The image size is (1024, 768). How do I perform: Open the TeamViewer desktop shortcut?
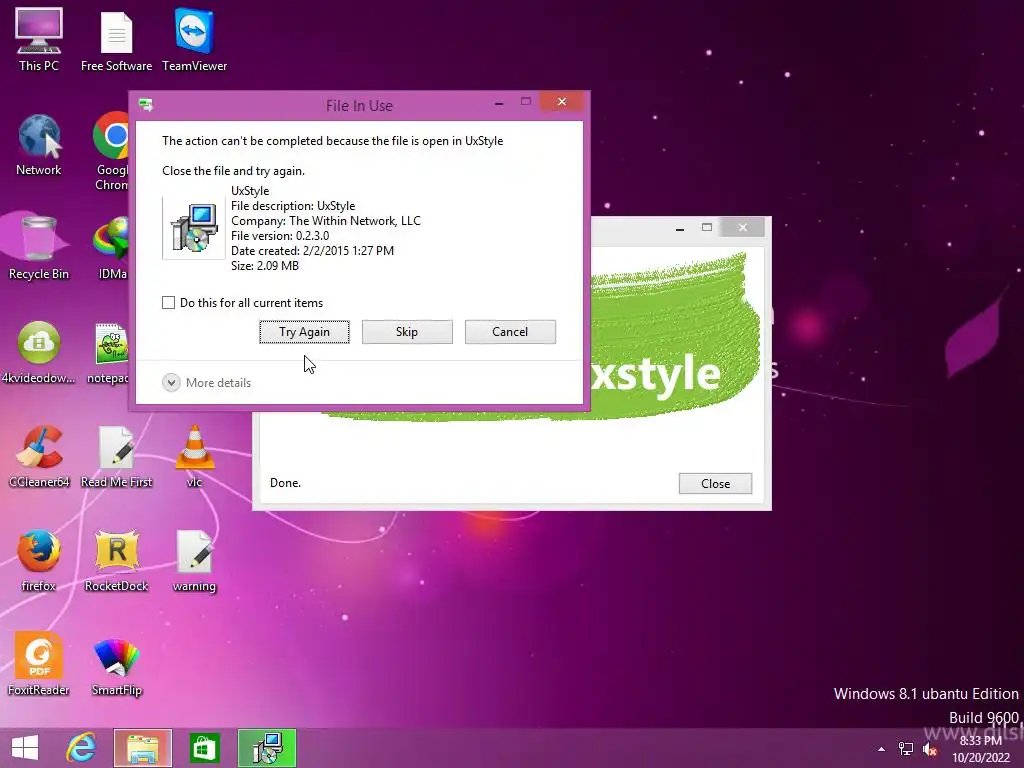coord(195,39)
